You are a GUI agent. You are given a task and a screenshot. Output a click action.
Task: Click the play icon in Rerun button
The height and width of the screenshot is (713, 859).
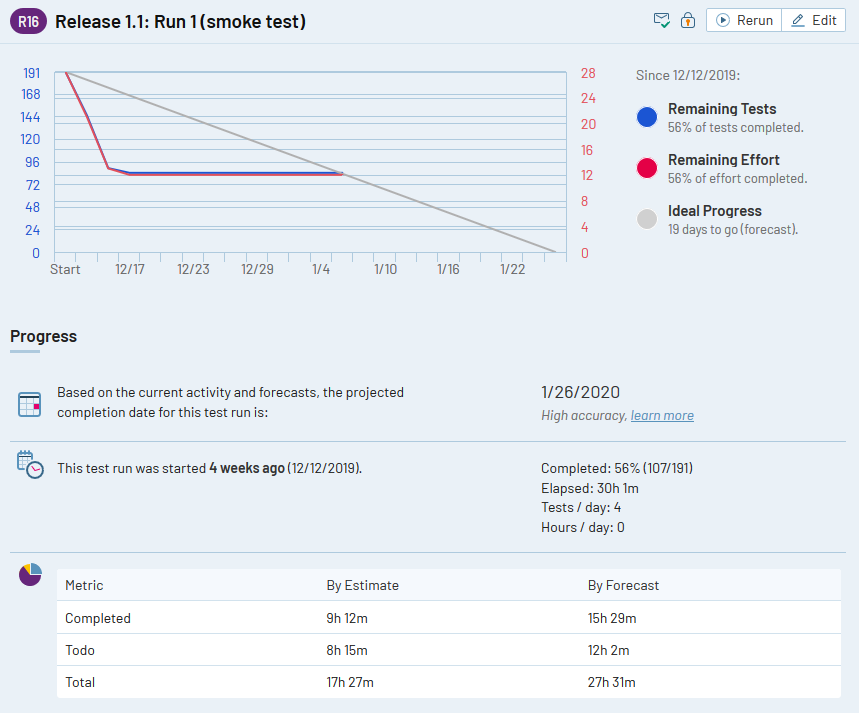[x=723, y=20]
